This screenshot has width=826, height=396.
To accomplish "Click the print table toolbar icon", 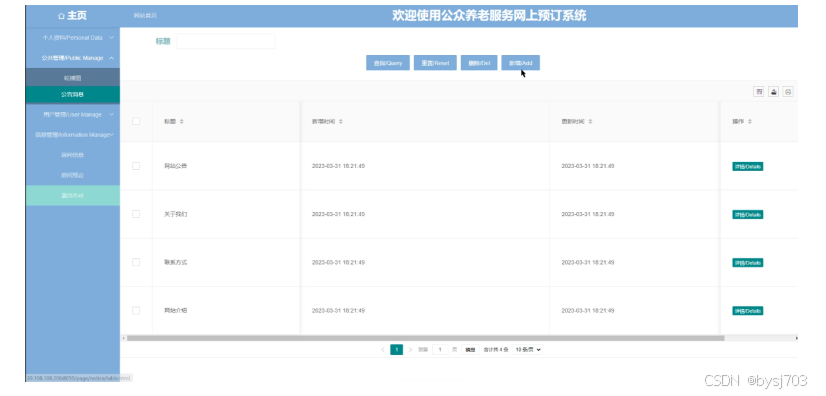I will 788,92.
